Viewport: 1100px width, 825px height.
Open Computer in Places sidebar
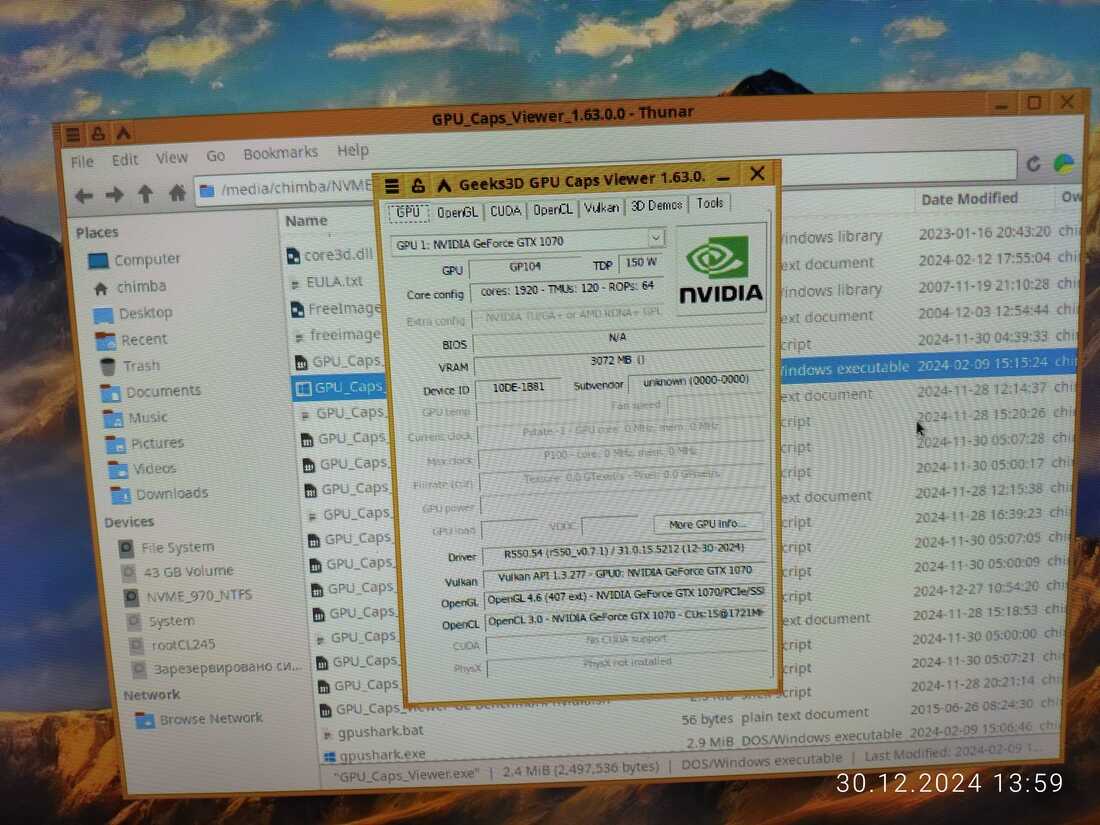134,260
